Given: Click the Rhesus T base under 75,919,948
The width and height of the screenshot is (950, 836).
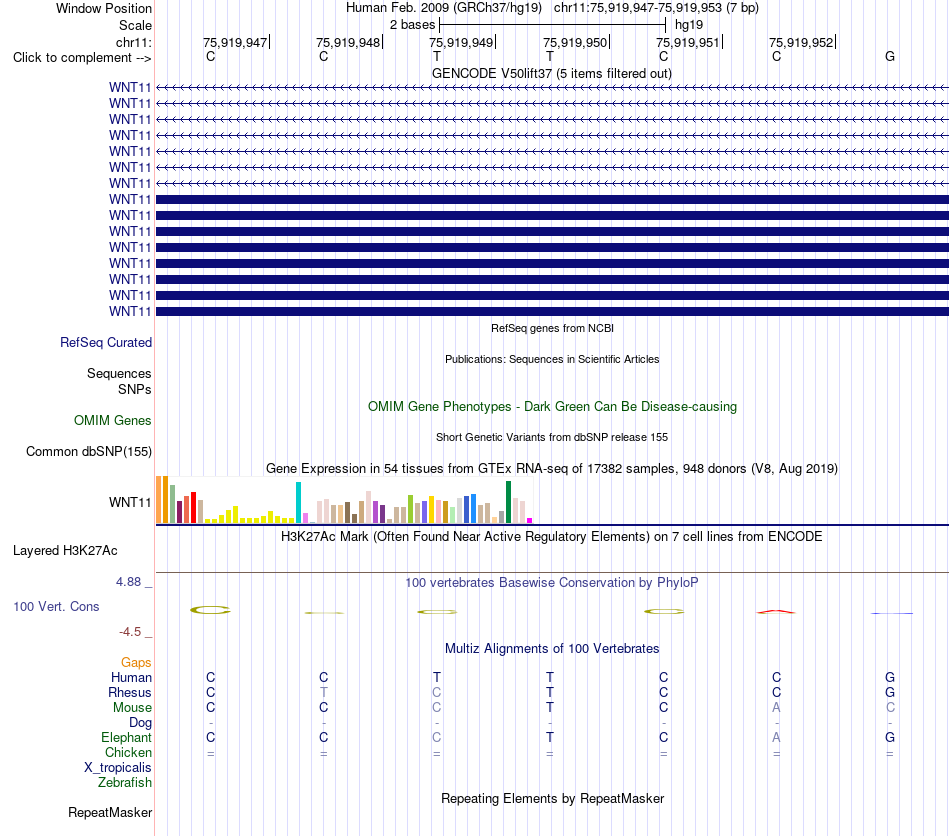Looking at the screenshot, I should [324, 692].
